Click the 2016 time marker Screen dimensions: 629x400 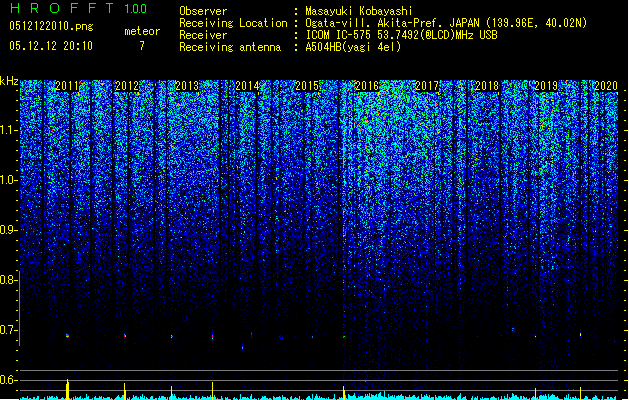tap(367, 86)
